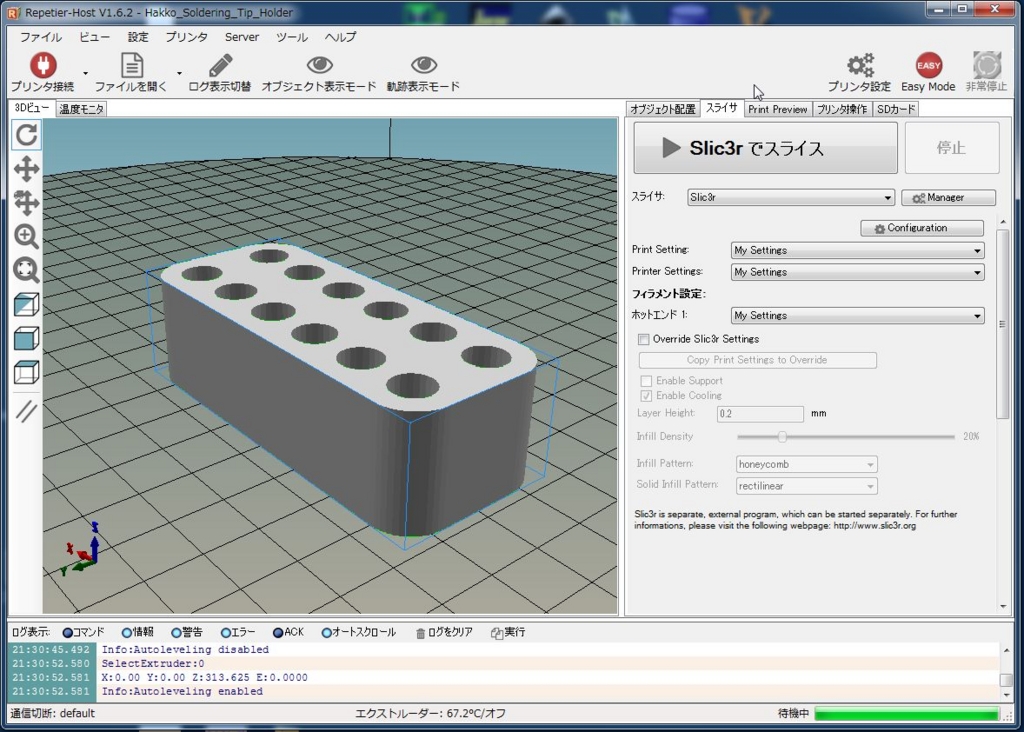Open the スライサ Slic3r dropdown
This screenshot has width=1024, height=732.
pyautogui.click(x=790, y=197)
